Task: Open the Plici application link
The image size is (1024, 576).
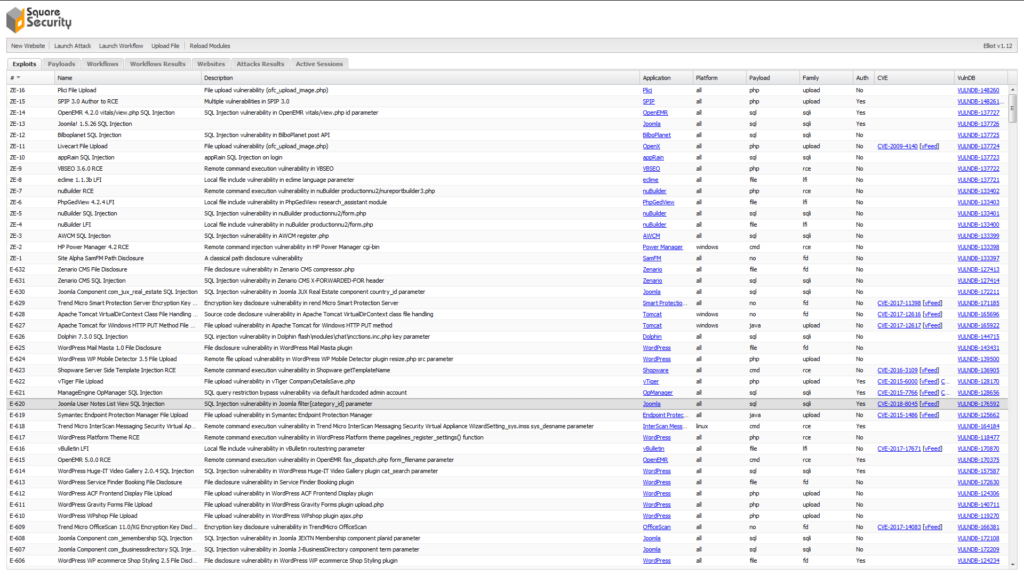Action: click(647, 90)
